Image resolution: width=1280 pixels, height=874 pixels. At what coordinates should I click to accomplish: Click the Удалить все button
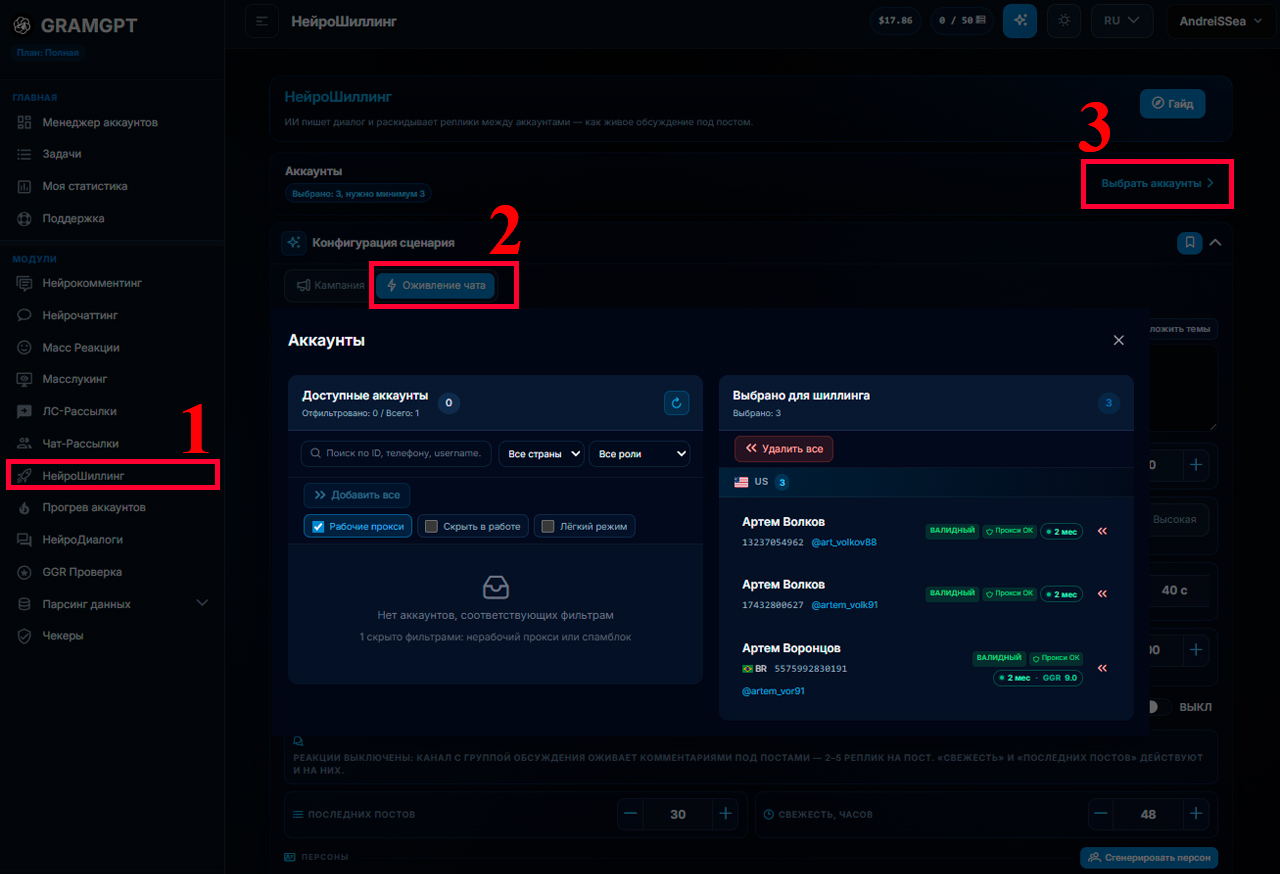784,449
